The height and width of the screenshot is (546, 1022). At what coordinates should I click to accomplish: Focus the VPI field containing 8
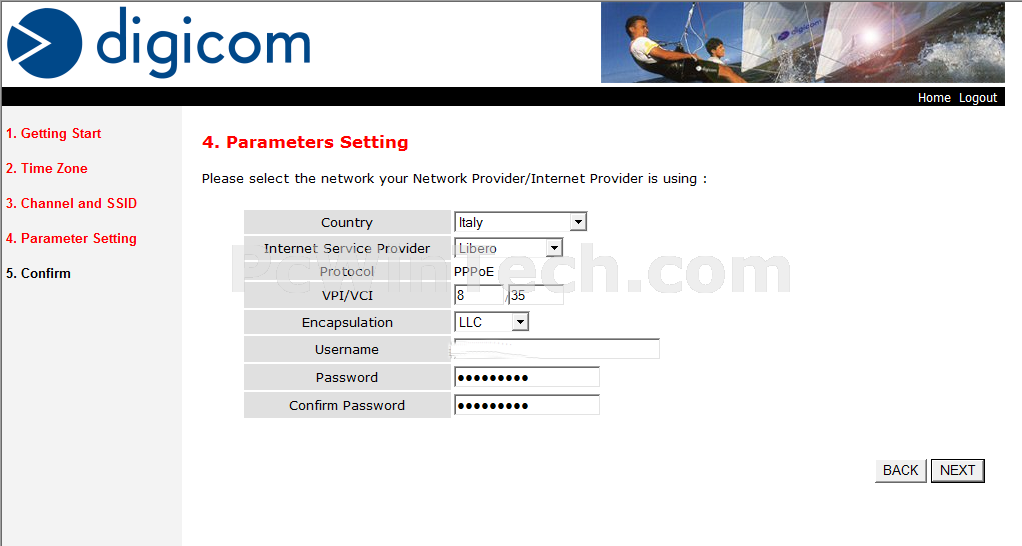click(x=479, y=295)
